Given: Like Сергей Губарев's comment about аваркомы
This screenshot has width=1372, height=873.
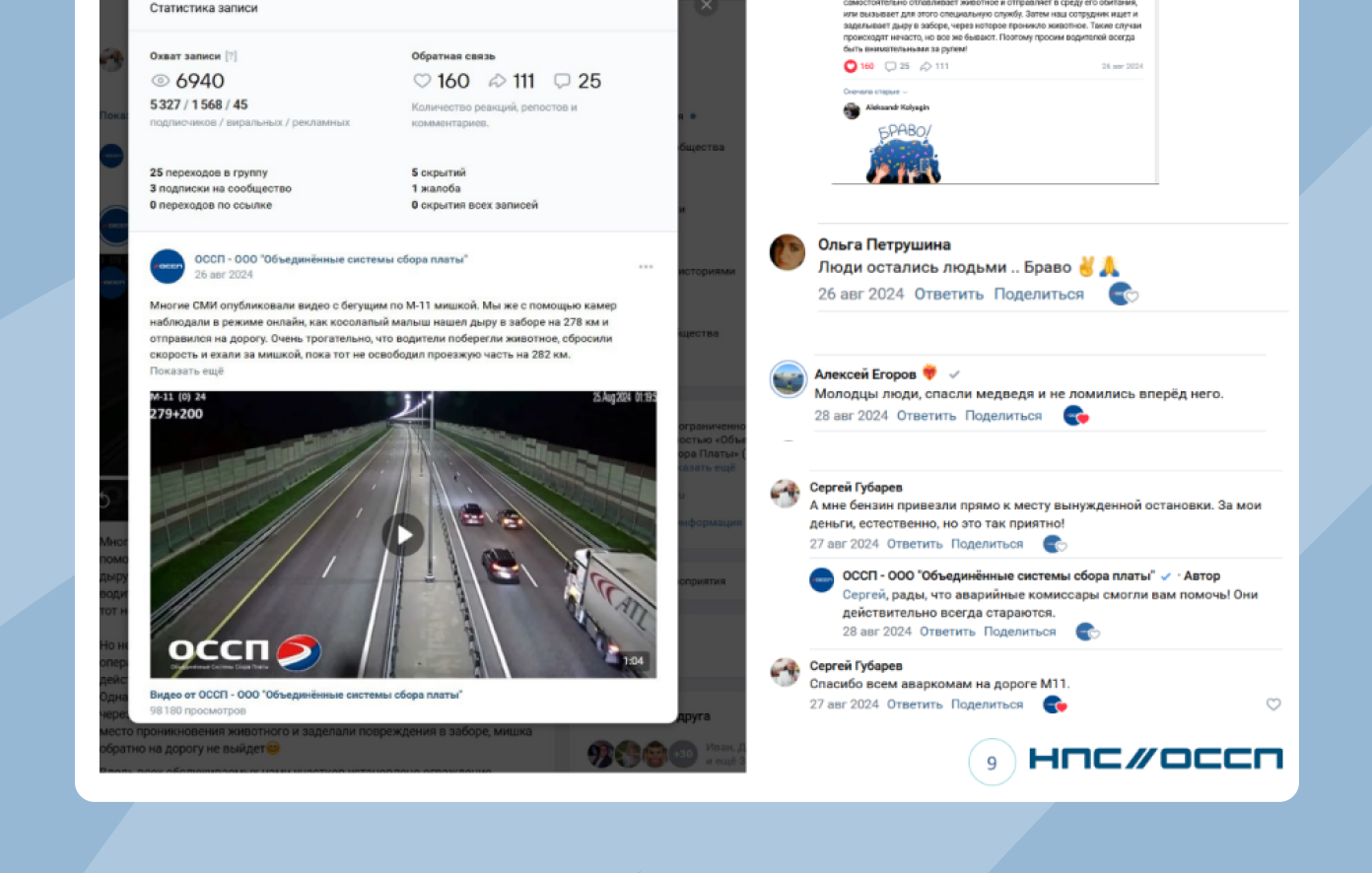Looking at the screenshot, I should pyautogui.click(x=1272, y=705).
